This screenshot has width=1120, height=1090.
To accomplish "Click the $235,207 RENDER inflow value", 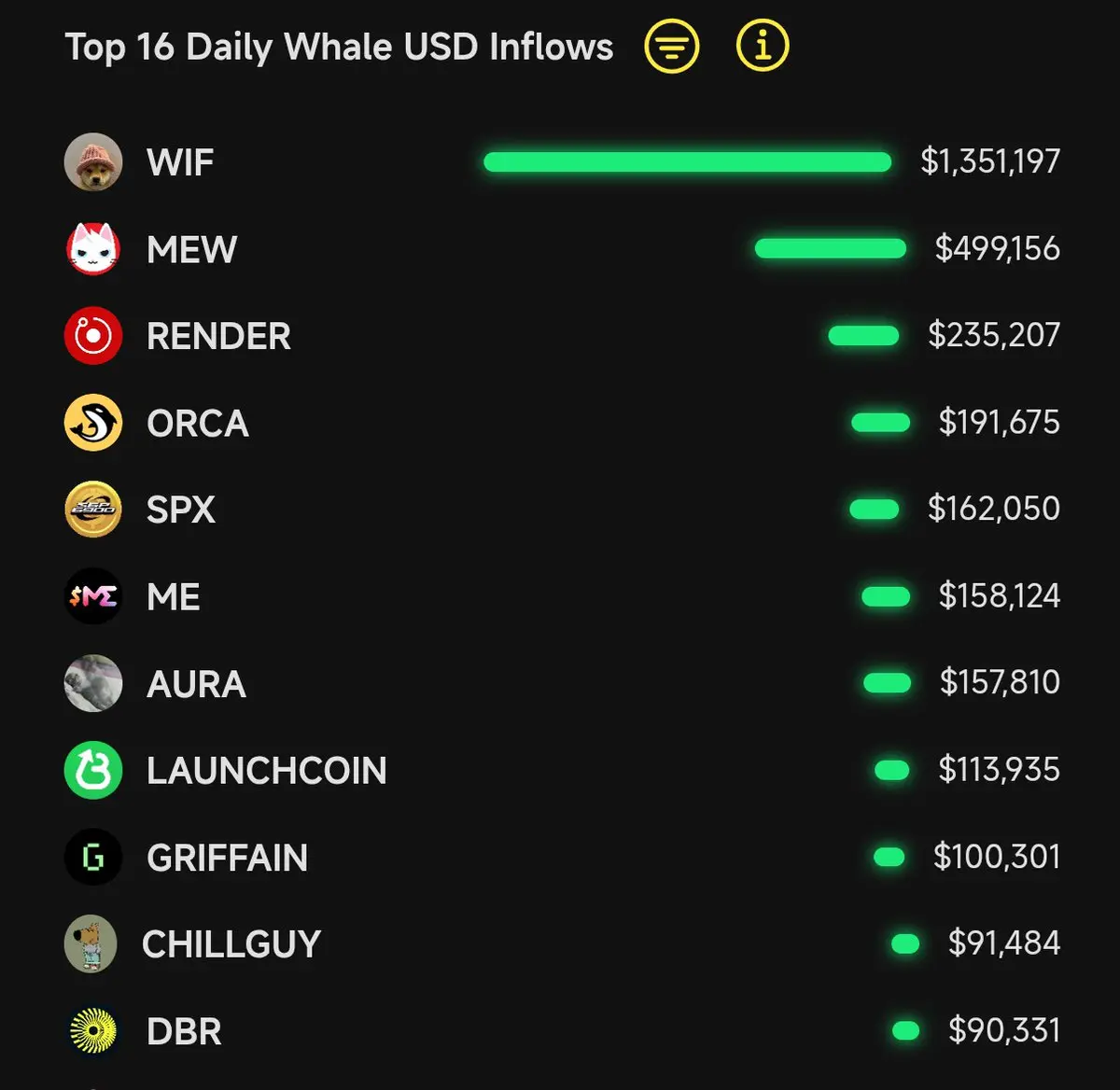I will 994,335.
